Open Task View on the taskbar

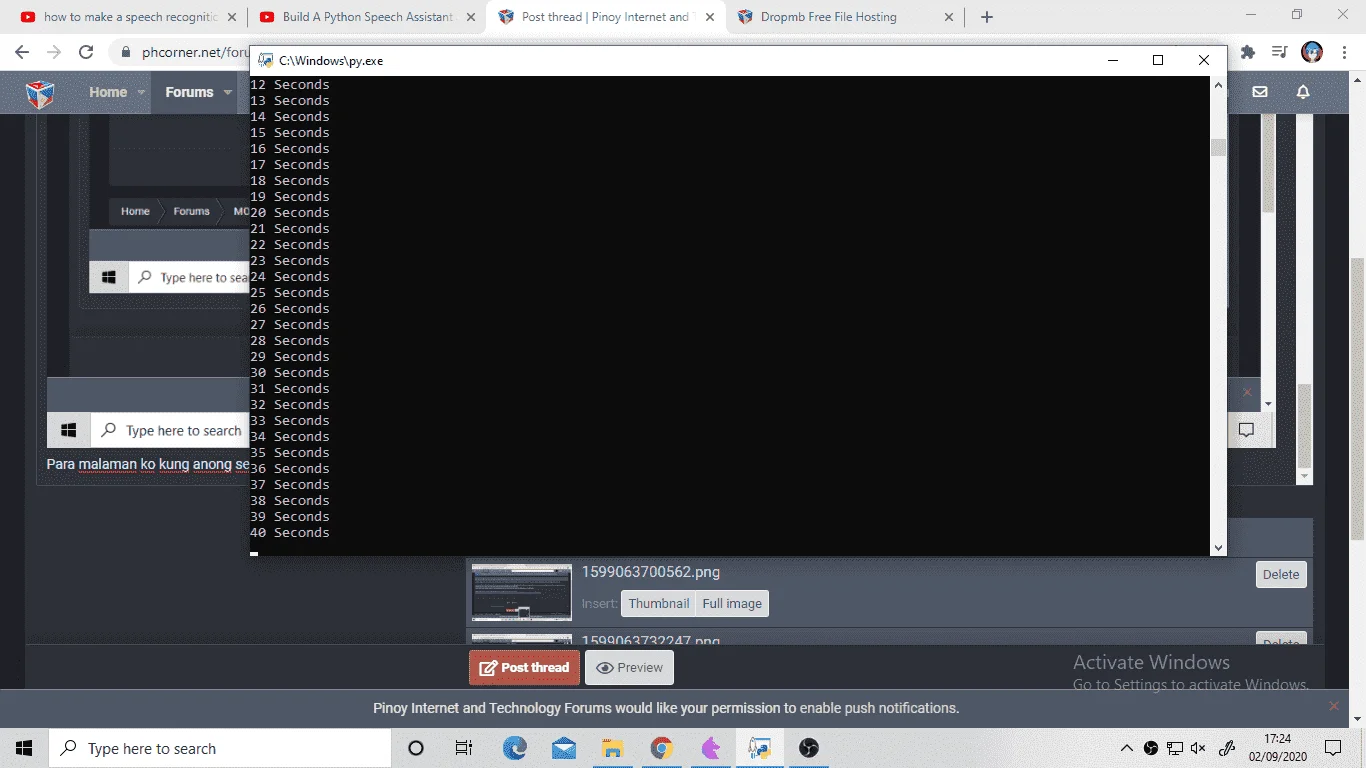464,748
